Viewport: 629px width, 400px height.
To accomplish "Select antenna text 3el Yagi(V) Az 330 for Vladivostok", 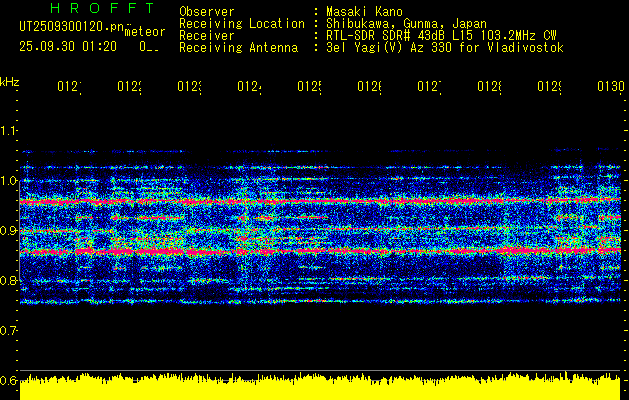I will pos(445,48).
